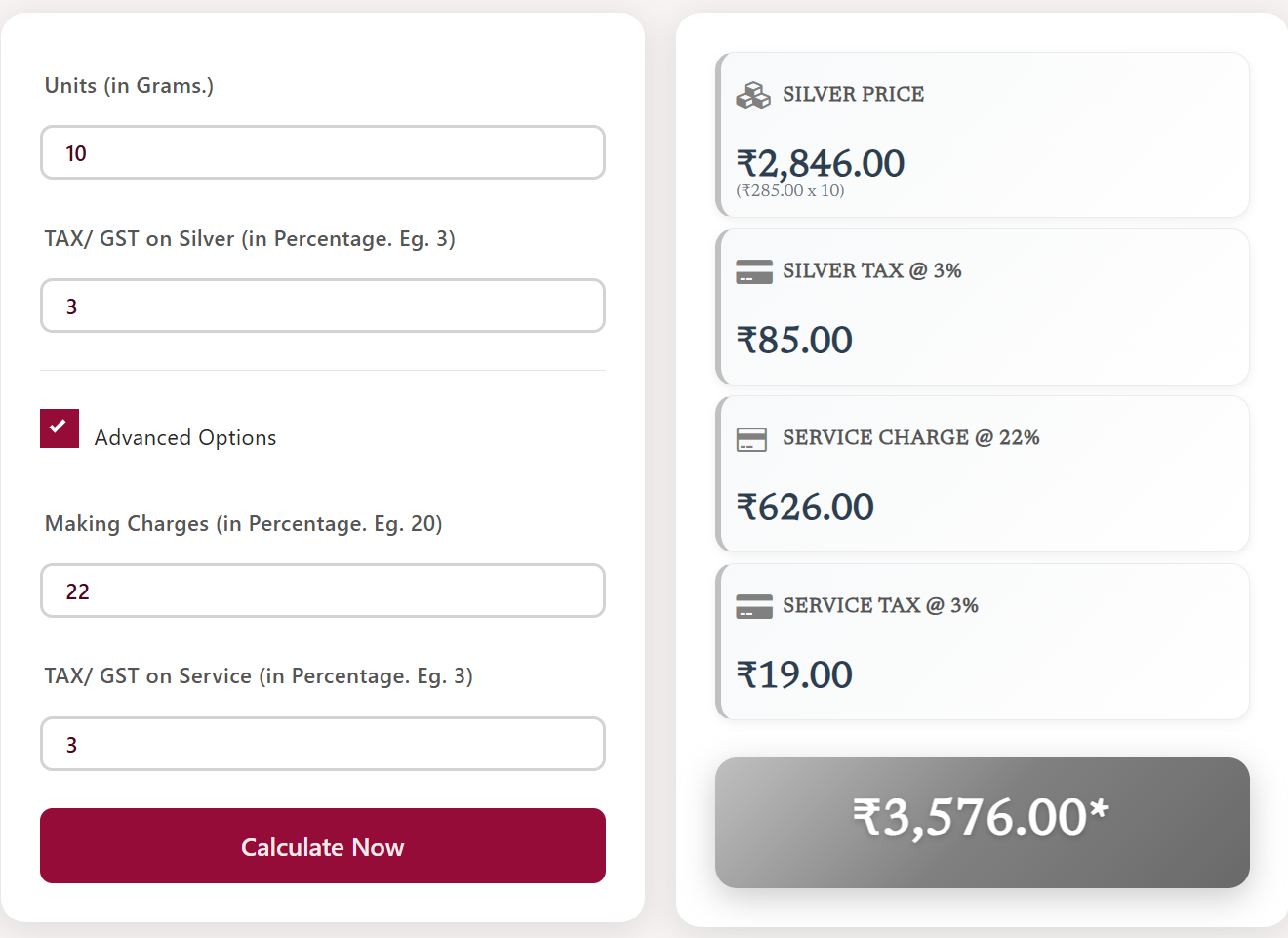Click the ₹3,576.00 total display
The height and width of the screenshot is (938, 1288).
pyautogui.click(x=983, y=823)
